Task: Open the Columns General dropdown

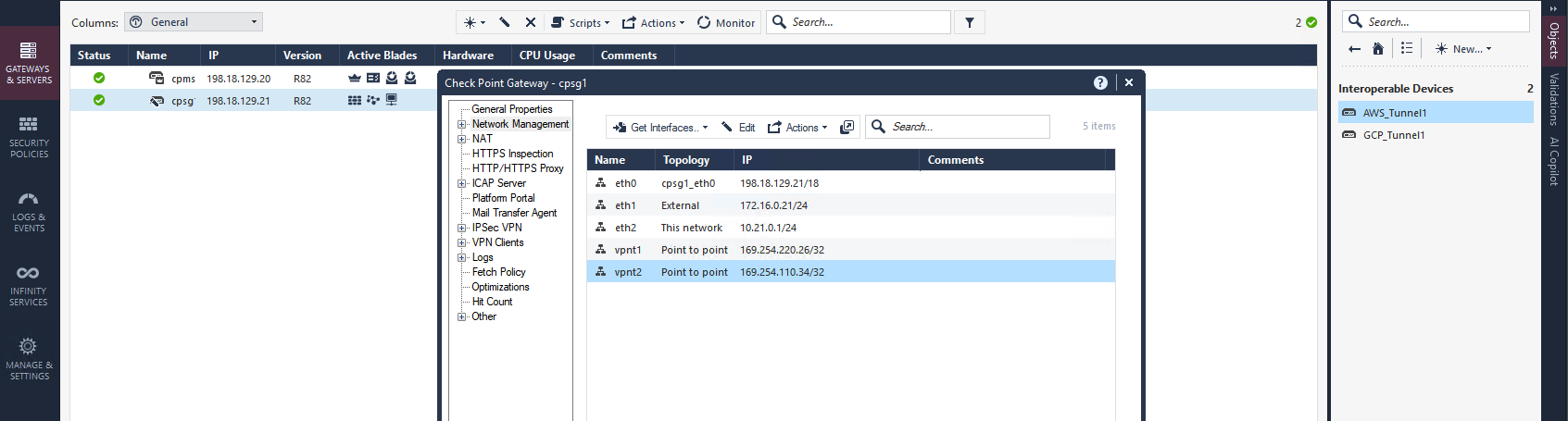Action: tap(194, 22)
